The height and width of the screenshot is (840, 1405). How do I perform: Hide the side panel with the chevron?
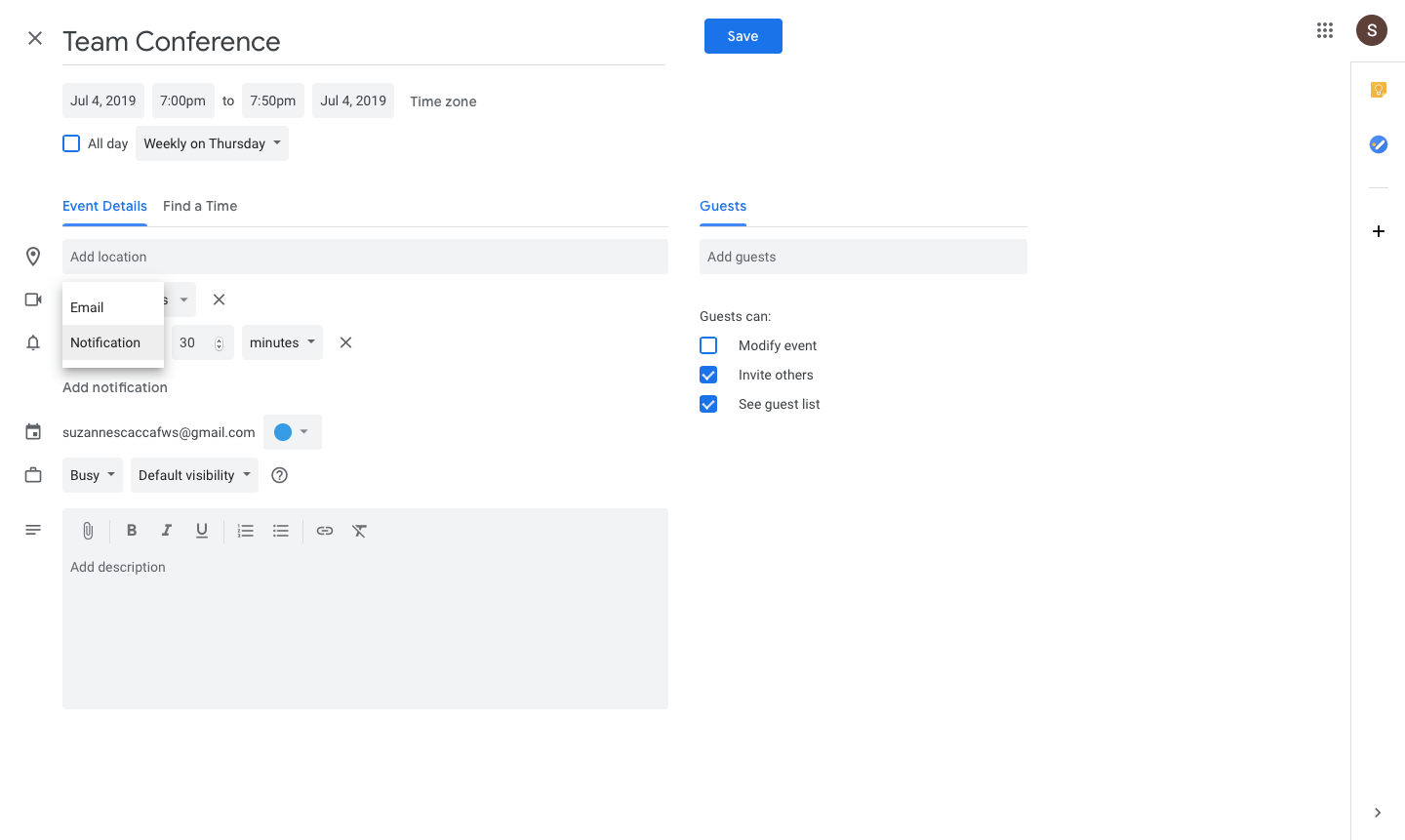(1378, 813)
